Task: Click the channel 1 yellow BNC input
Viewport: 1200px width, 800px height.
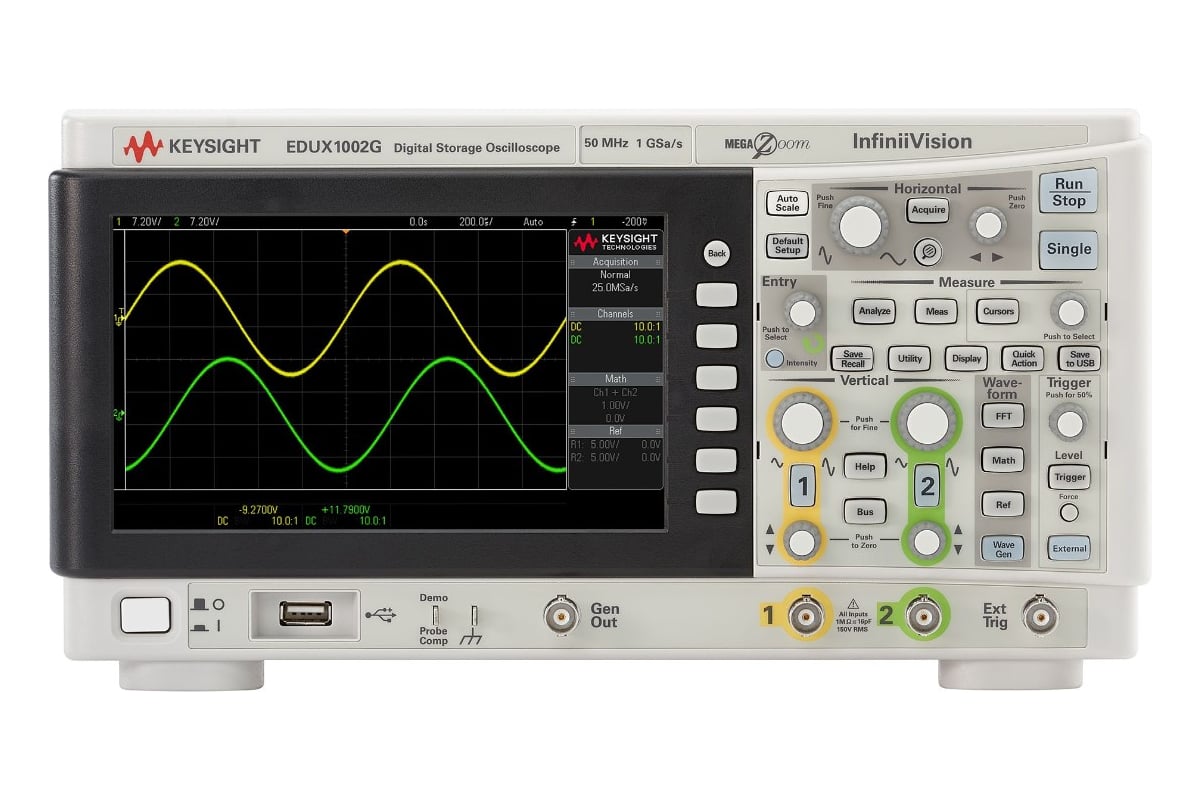Action: point(806,614)
